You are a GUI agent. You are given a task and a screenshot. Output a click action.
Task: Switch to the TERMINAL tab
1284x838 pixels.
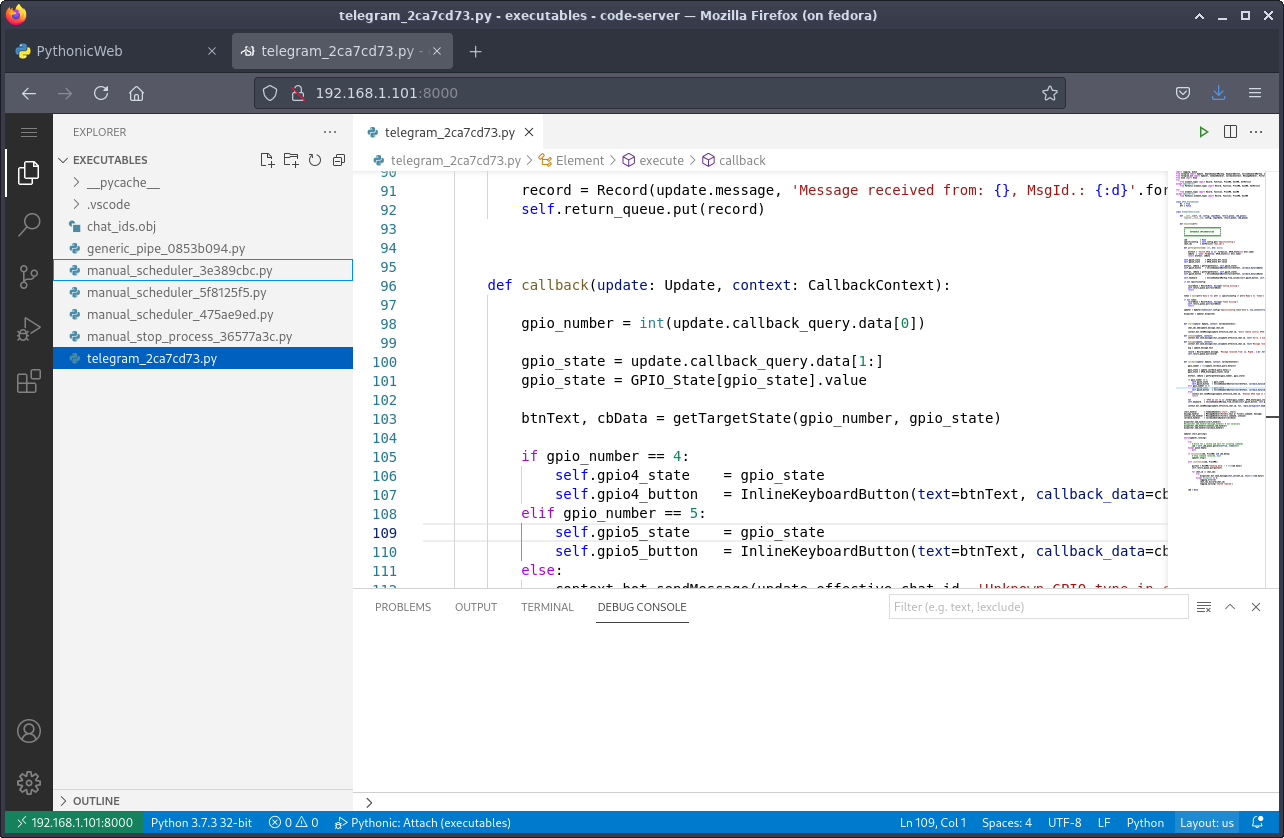pyautogui.click(x=547, y=606)
